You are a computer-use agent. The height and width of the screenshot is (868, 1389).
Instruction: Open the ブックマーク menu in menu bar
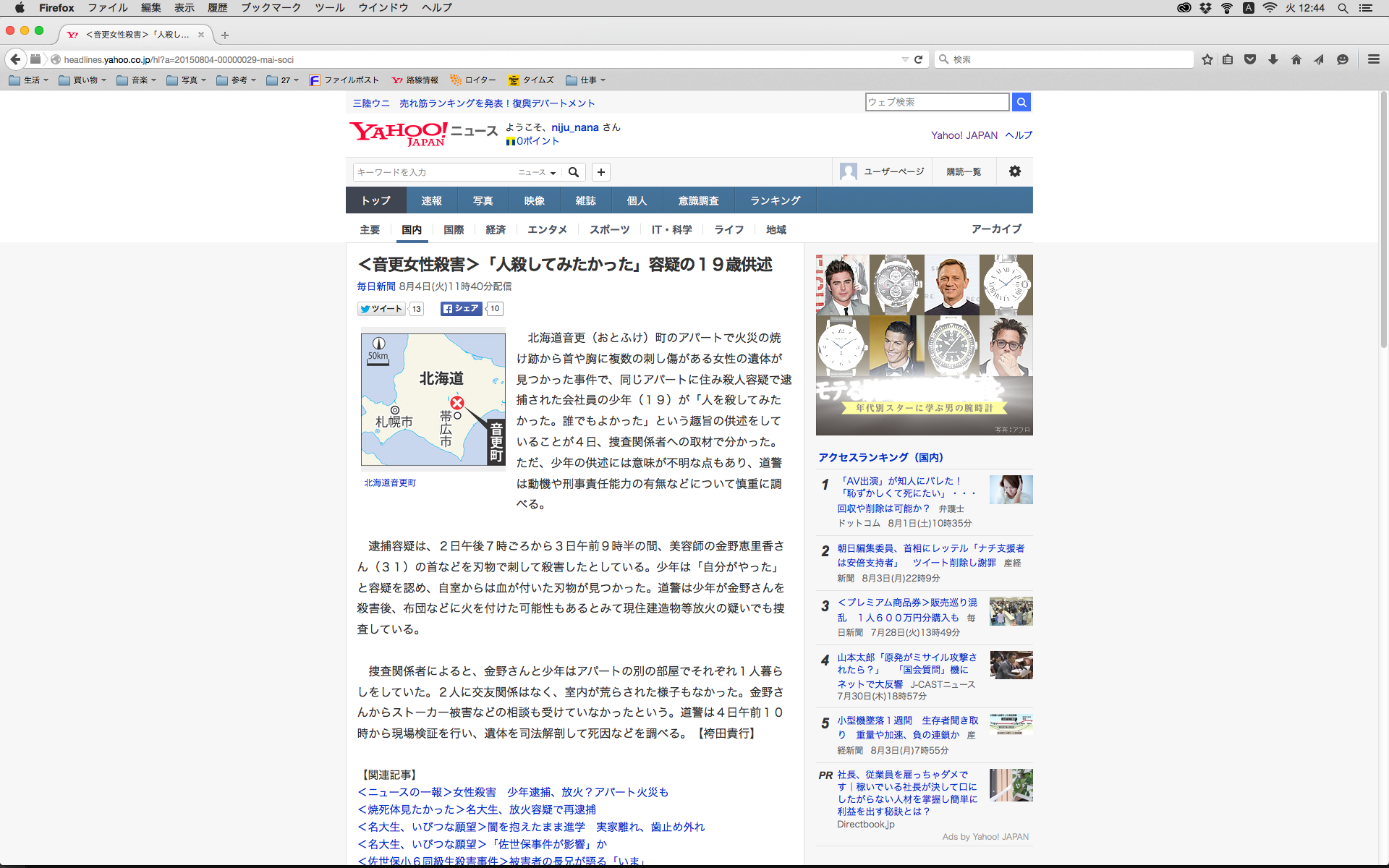coord(271,7)
